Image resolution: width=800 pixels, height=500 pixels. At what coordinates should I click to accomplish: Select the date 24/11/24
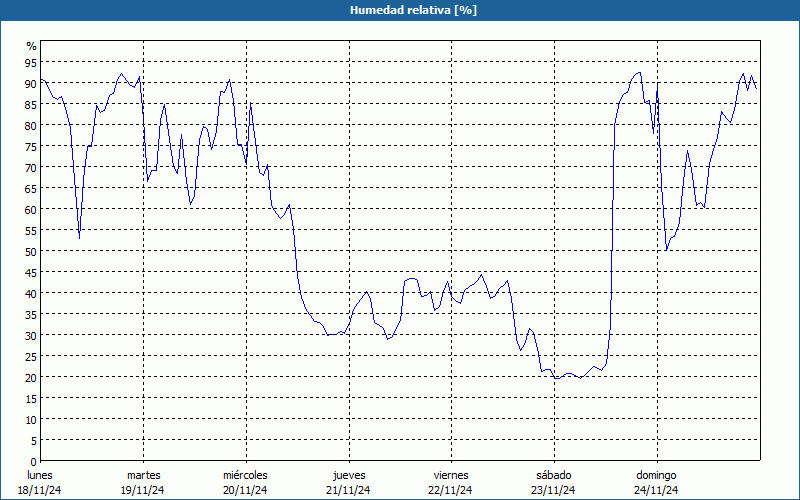click(656, 490)
